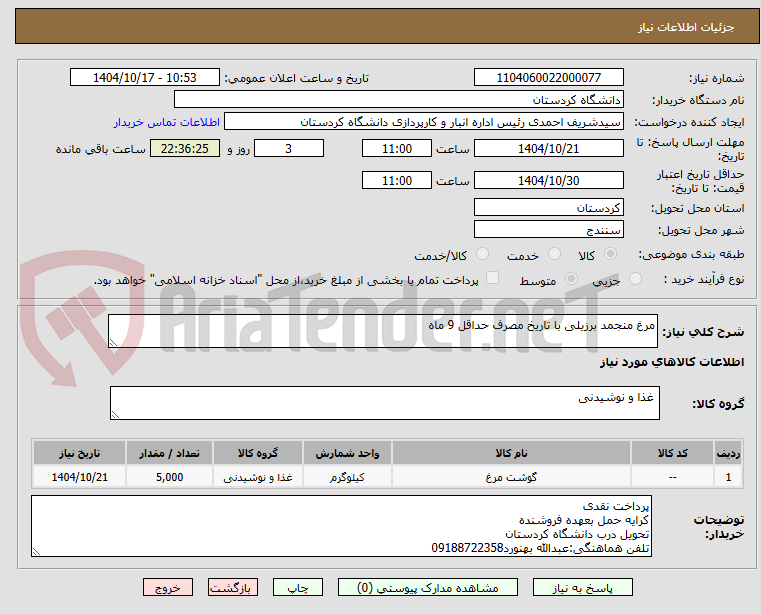Click the buyer name field دانشگاه کردستان
Viewport: 761px width, 614px height.
click(x=398, y=100)
